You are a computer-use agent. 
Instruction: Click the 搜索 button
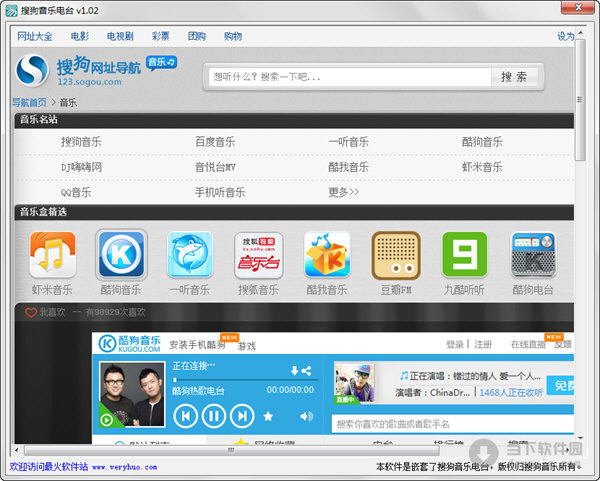pyautogui.click(x=514, y=77)
